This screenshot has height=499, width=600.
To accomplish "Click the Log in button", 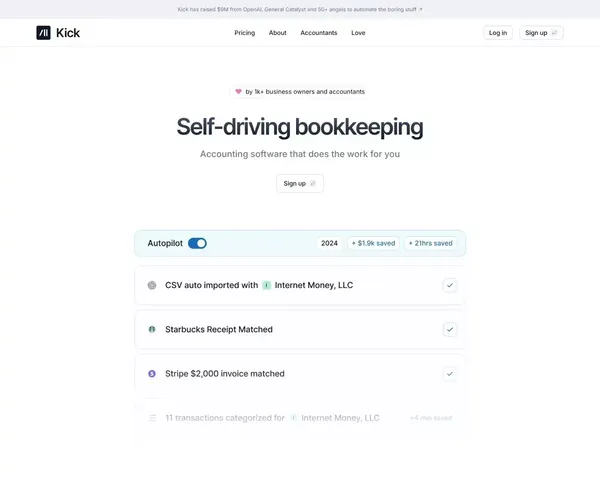I will [498, 33].
